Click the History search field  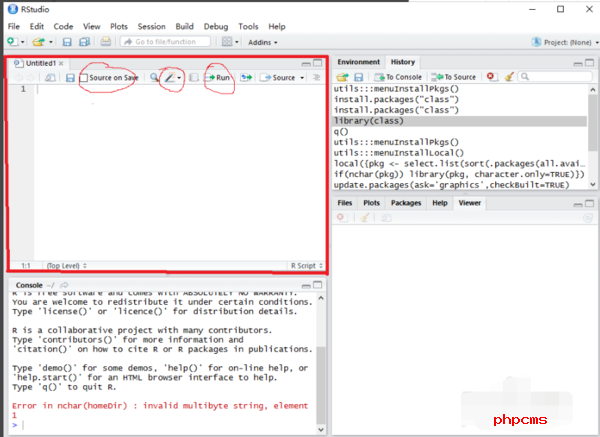(x=555, y=77)
